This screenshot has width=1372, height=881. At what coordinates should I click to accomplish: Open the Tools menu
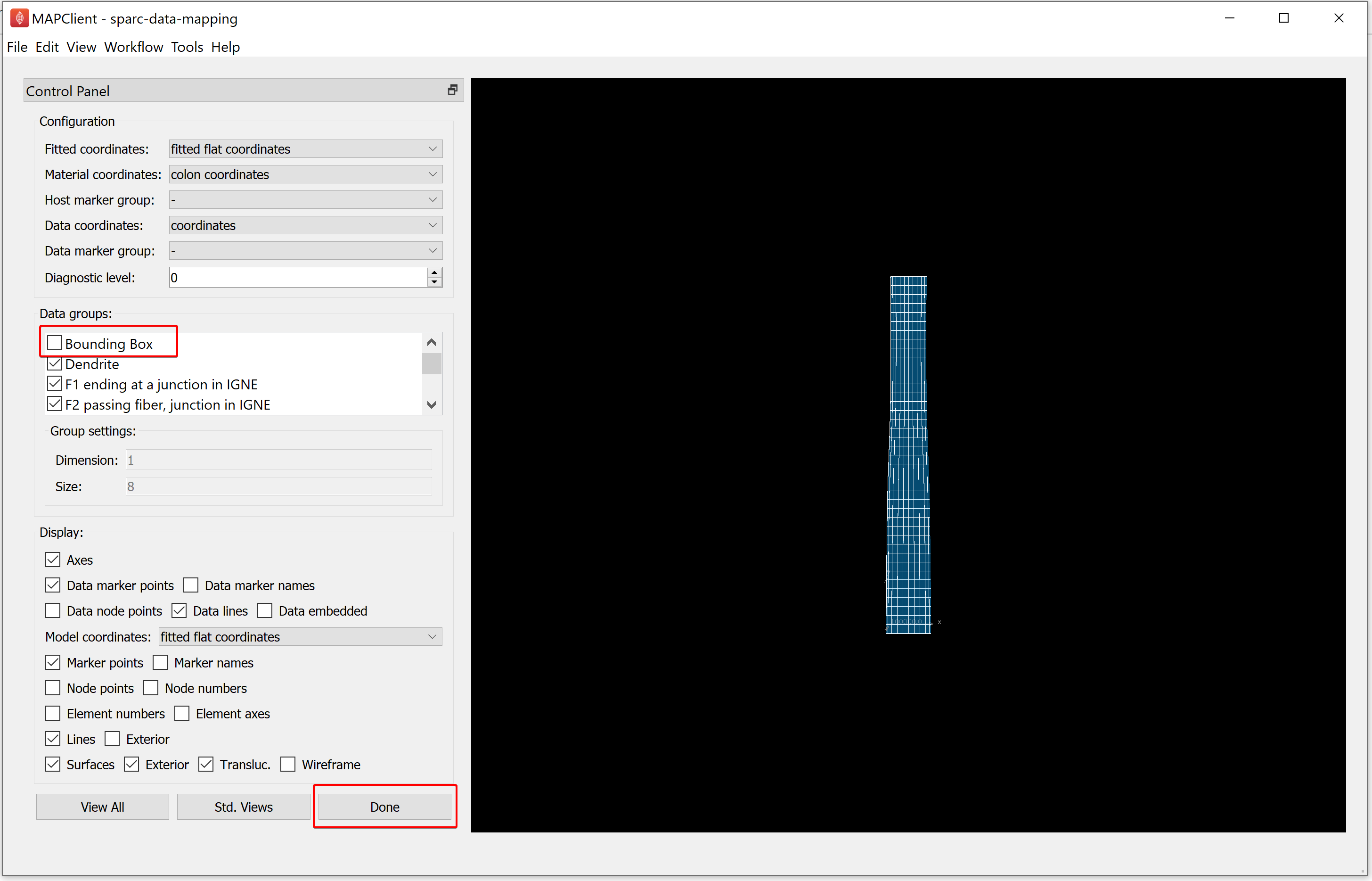187,47
